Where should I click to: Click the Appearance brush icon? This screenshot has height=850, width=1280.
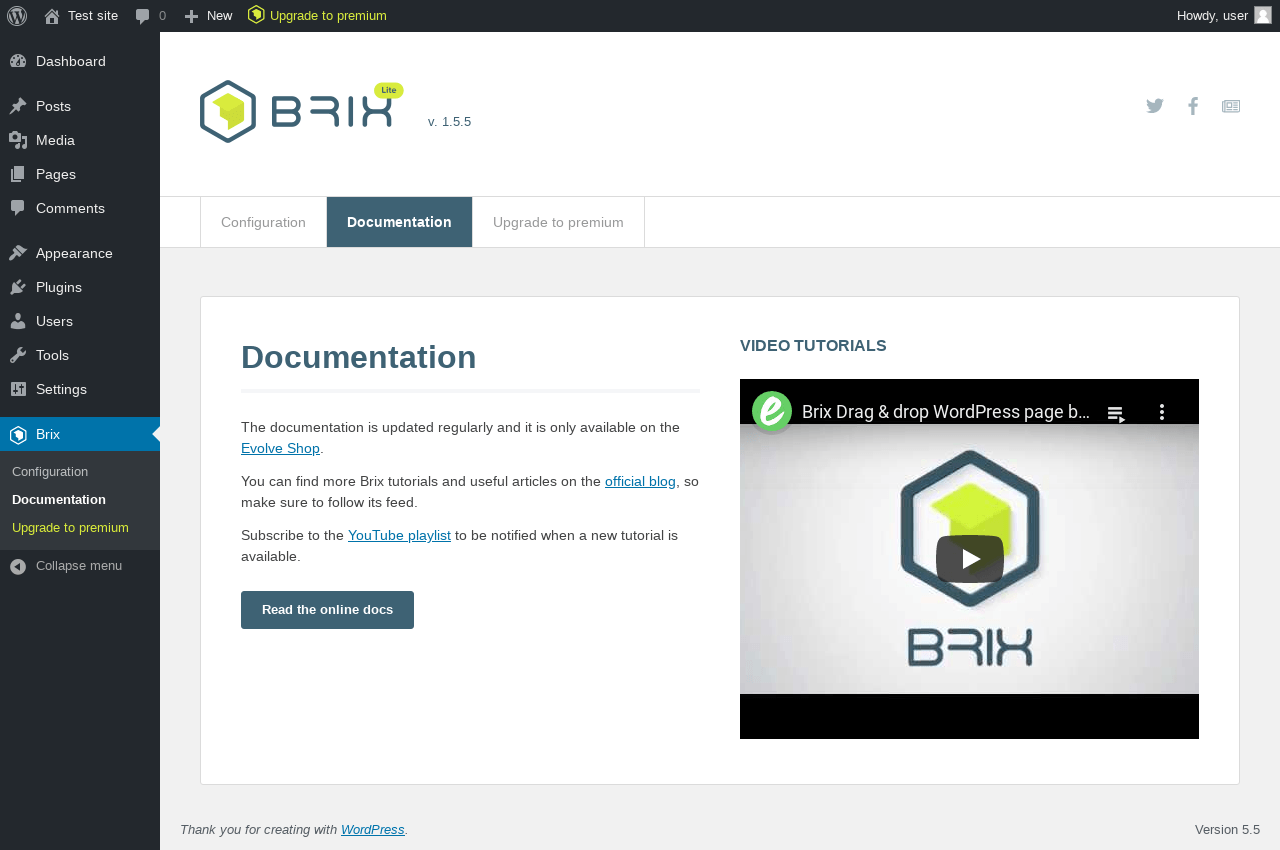coord(18,253)
